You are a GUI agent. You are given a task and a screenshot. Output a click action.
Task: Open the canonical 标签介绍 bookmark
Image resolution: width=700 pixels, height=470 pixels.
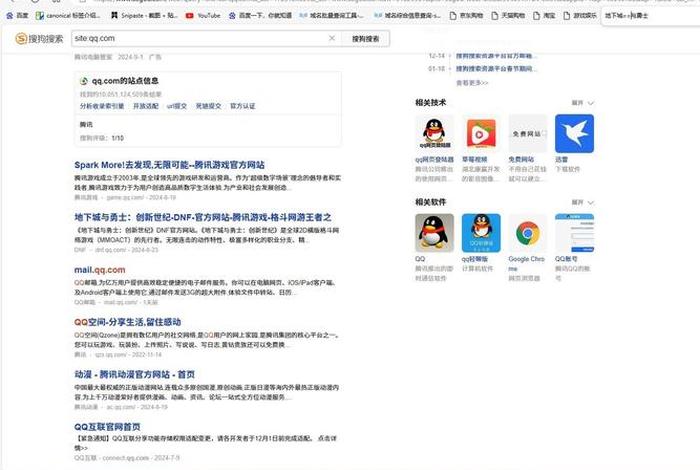[x=68, y=16]
